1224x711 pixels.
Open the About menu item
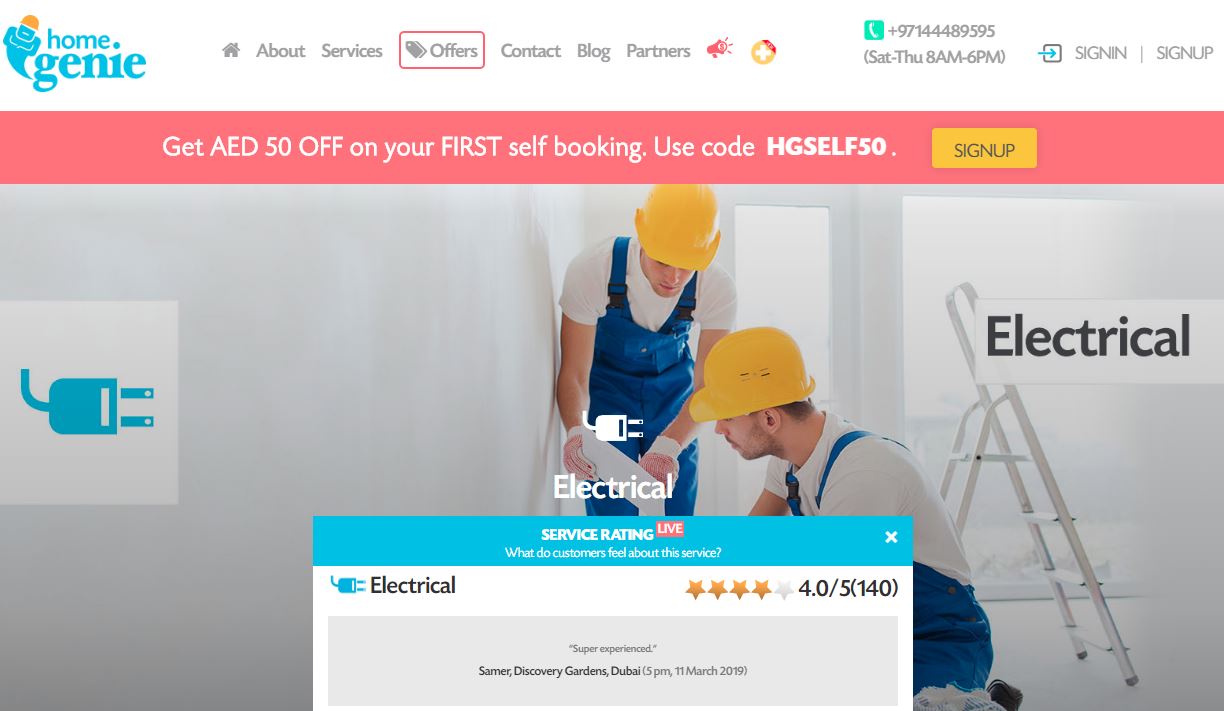[x=280, y=50]
